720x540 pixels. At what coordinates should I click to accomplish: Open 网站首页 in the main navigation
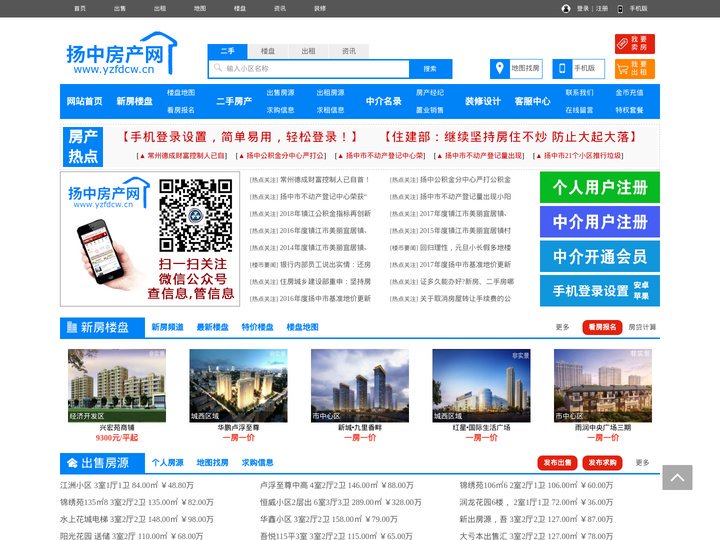click(x=84, y=101)
